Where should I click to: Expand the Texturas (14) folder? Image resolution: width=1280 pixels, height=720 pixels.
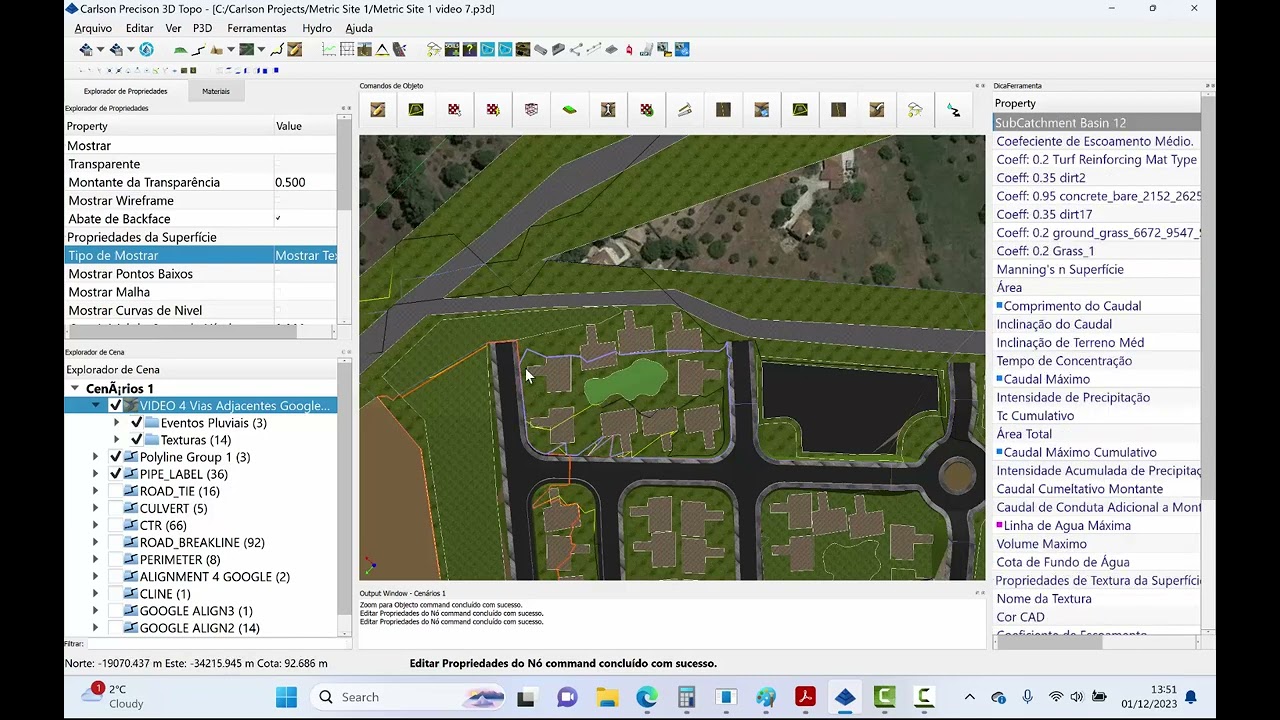tap(117, 440)
